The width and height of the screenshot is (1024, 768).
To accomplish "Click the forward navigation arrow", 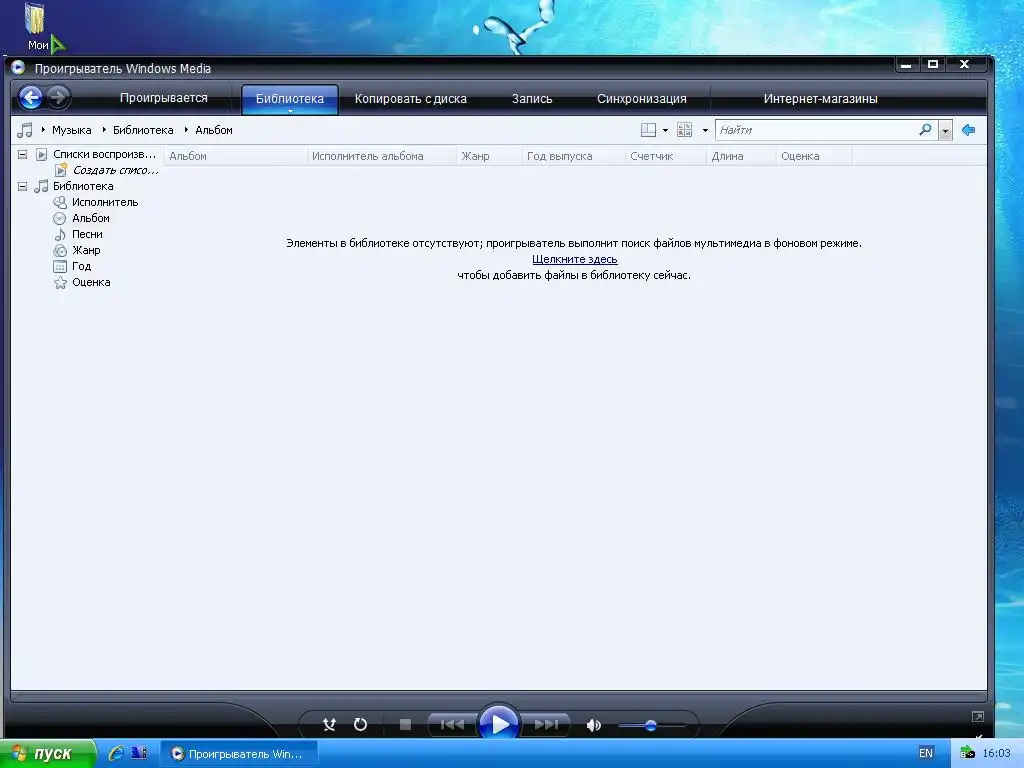I will pyautogui.click(x=58, y=98).
